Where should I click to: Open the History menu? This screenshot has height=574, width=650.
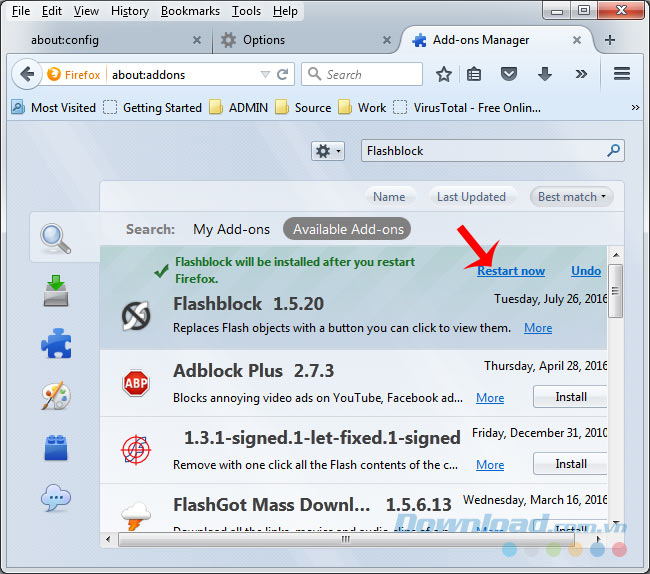point(130,11)
